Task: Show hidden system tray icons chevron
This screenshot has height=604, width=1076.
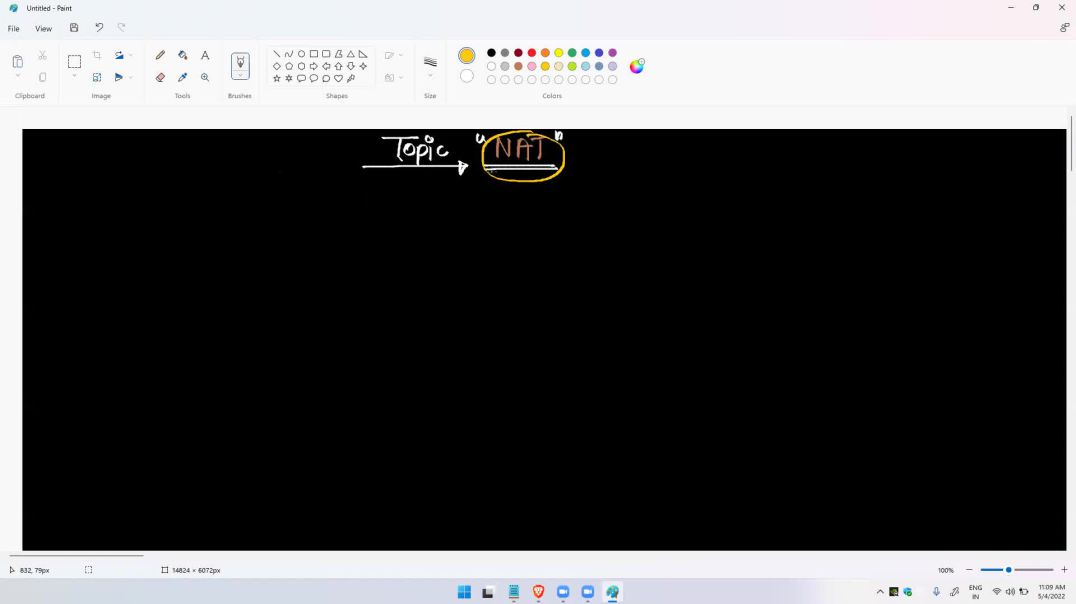Action: click(x=880, y=592)
